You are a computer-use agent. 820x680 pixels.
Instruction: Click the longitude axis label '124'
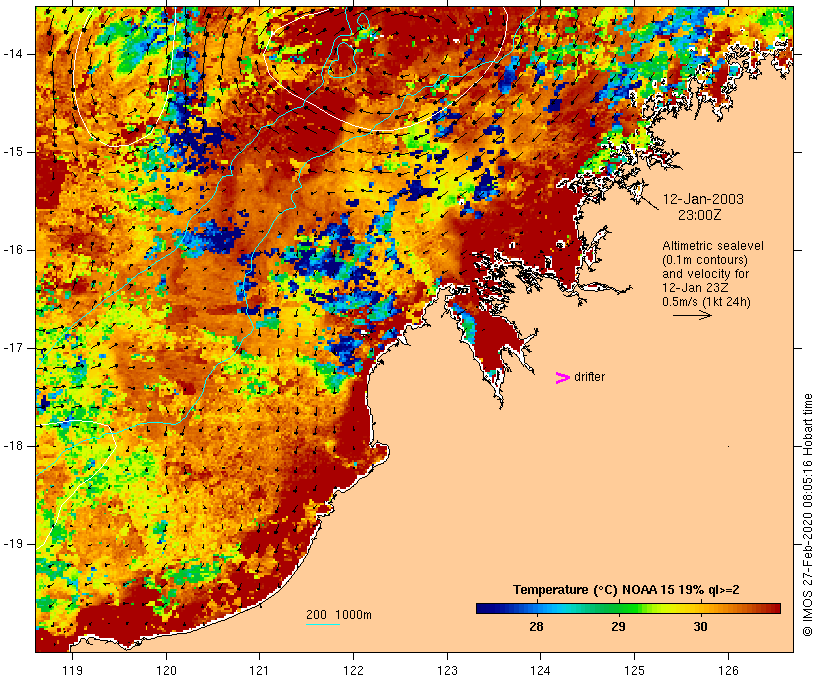click(x=541, y=670)
